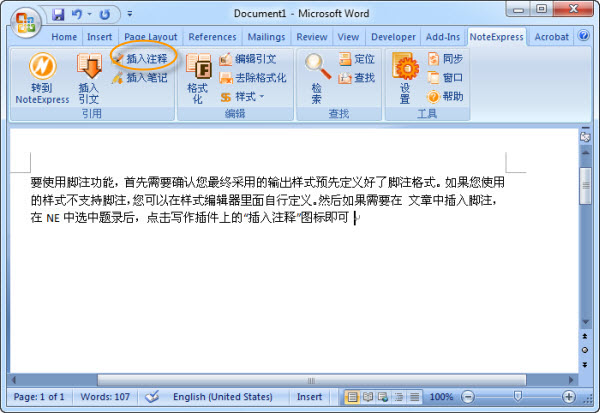This screenshot has width=600, height=413.
Task: Click Words: 107 word count
Action: pos(105,397)
